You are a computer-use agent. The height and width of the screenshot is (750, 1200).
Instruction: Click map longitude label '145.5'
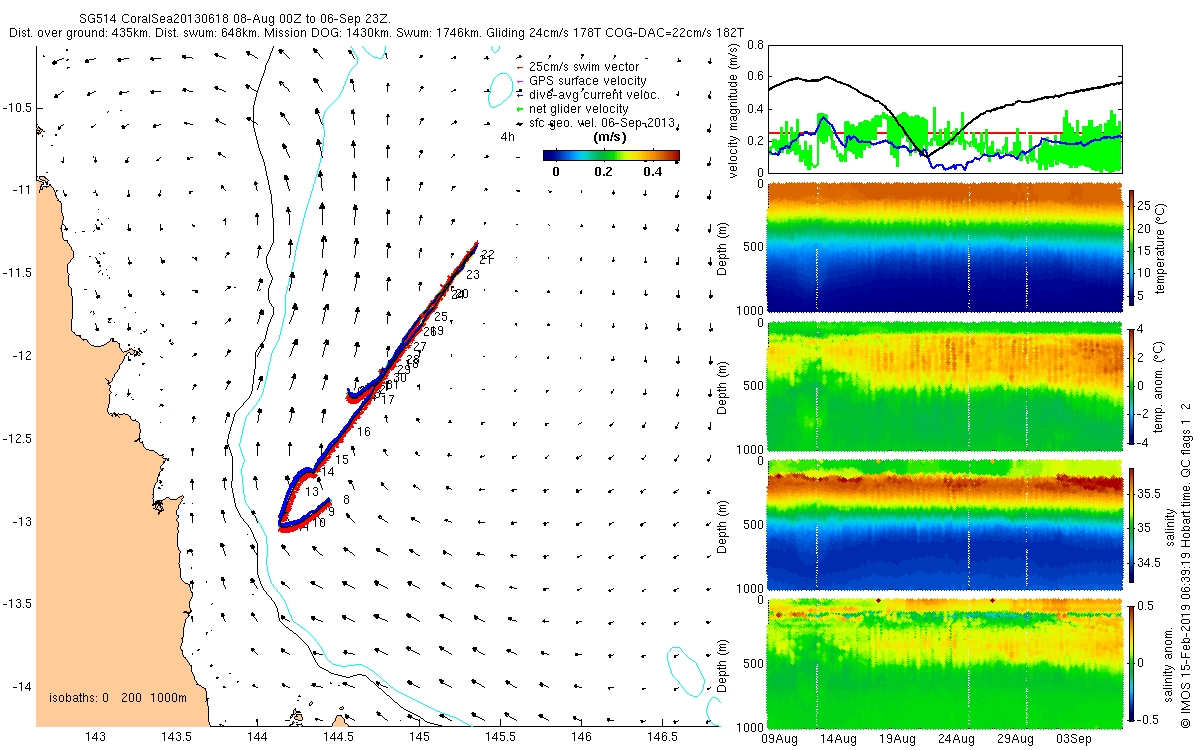click(x=500, y=738)
